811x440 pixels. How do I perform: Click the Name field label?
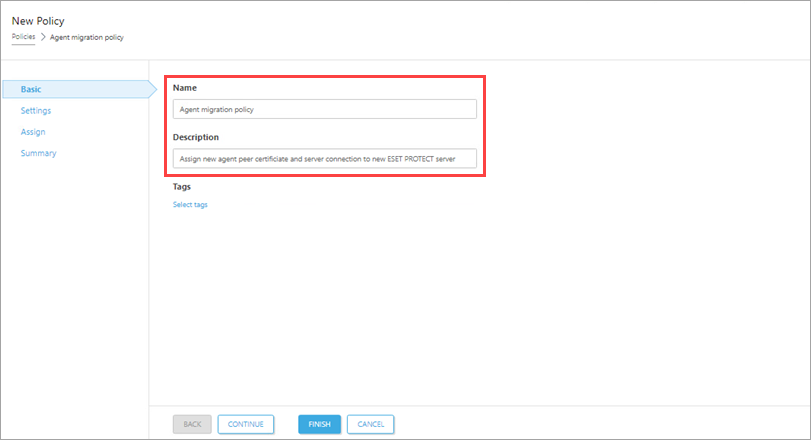pyautogui.click(x=185, y=88)
